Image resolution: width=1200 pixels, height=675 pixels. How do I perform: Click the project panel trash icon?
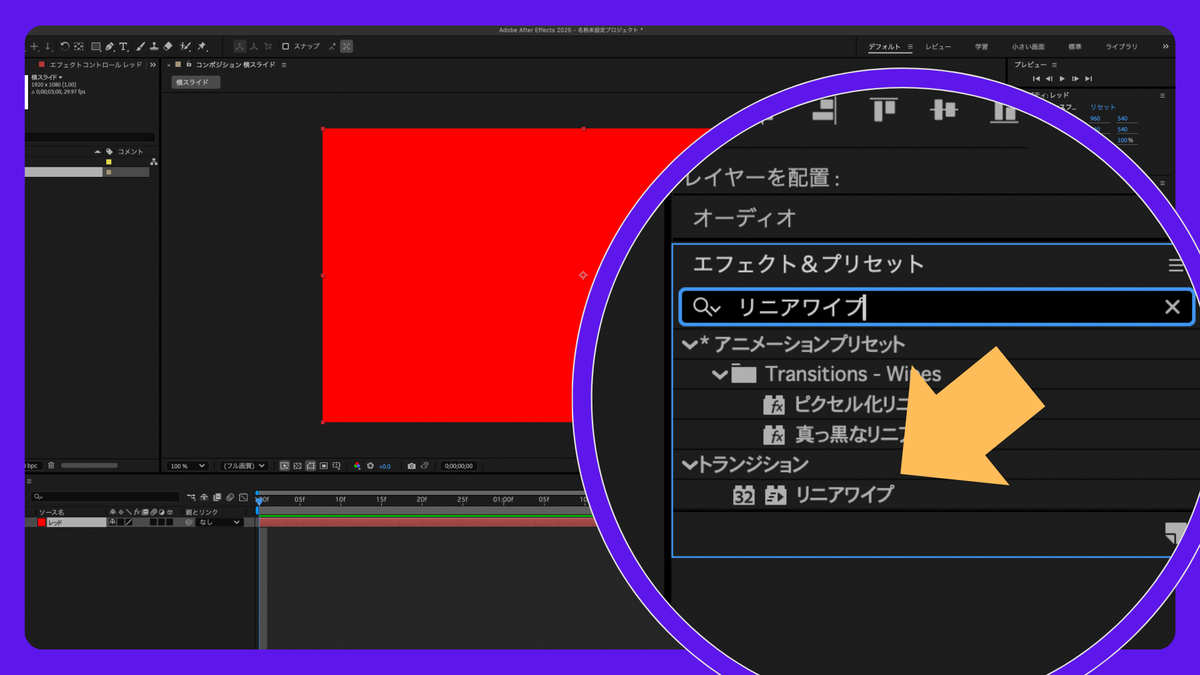pyautogui.click(x=51, y=465)
